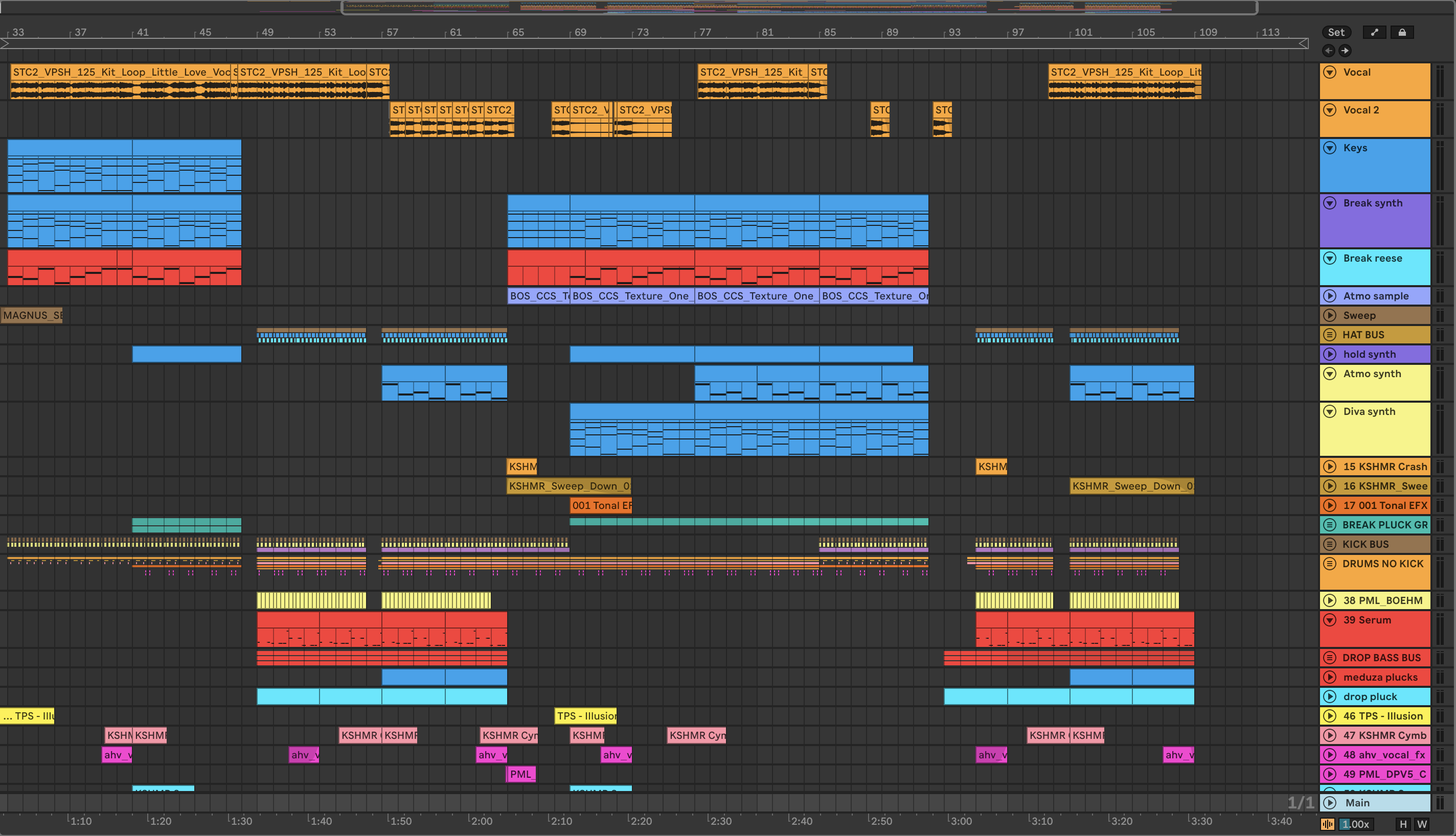
Task: Click the DROP BASS BUS group icon
Action: [x=1330, y=658]
